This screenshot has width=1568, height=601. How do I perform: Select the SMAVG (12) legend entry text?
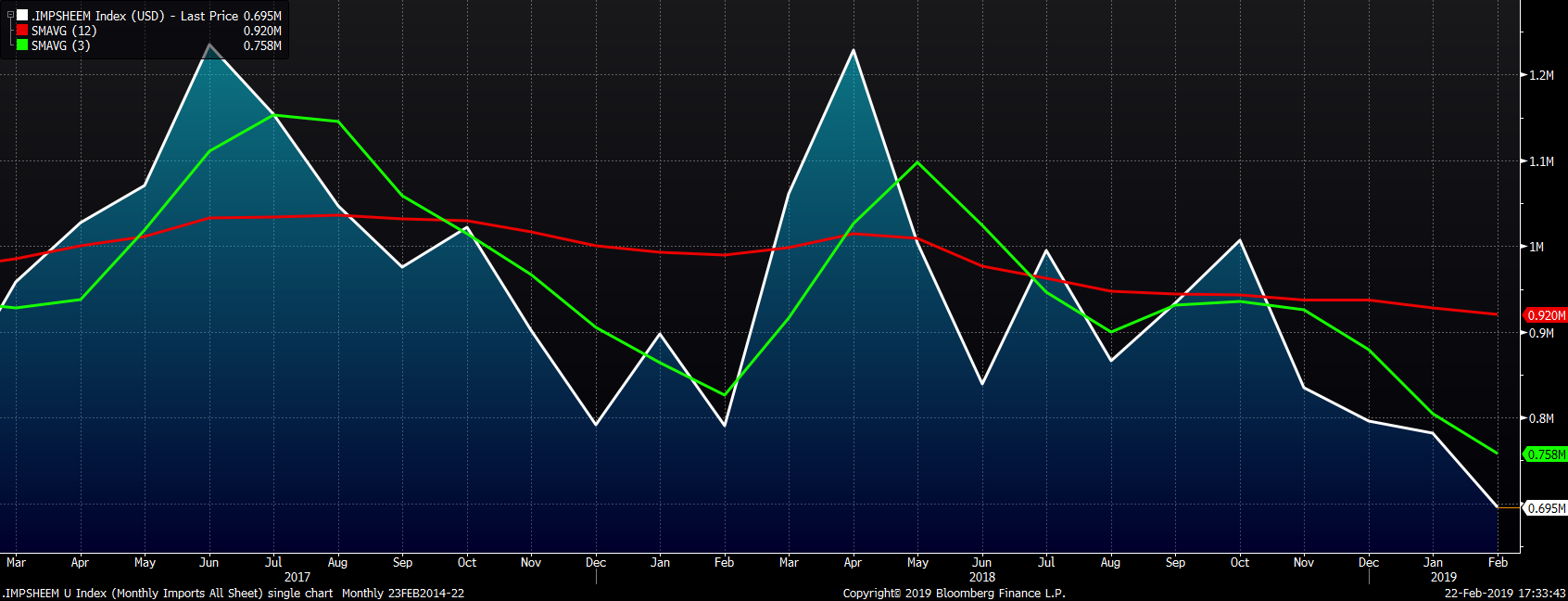point(64,31)
